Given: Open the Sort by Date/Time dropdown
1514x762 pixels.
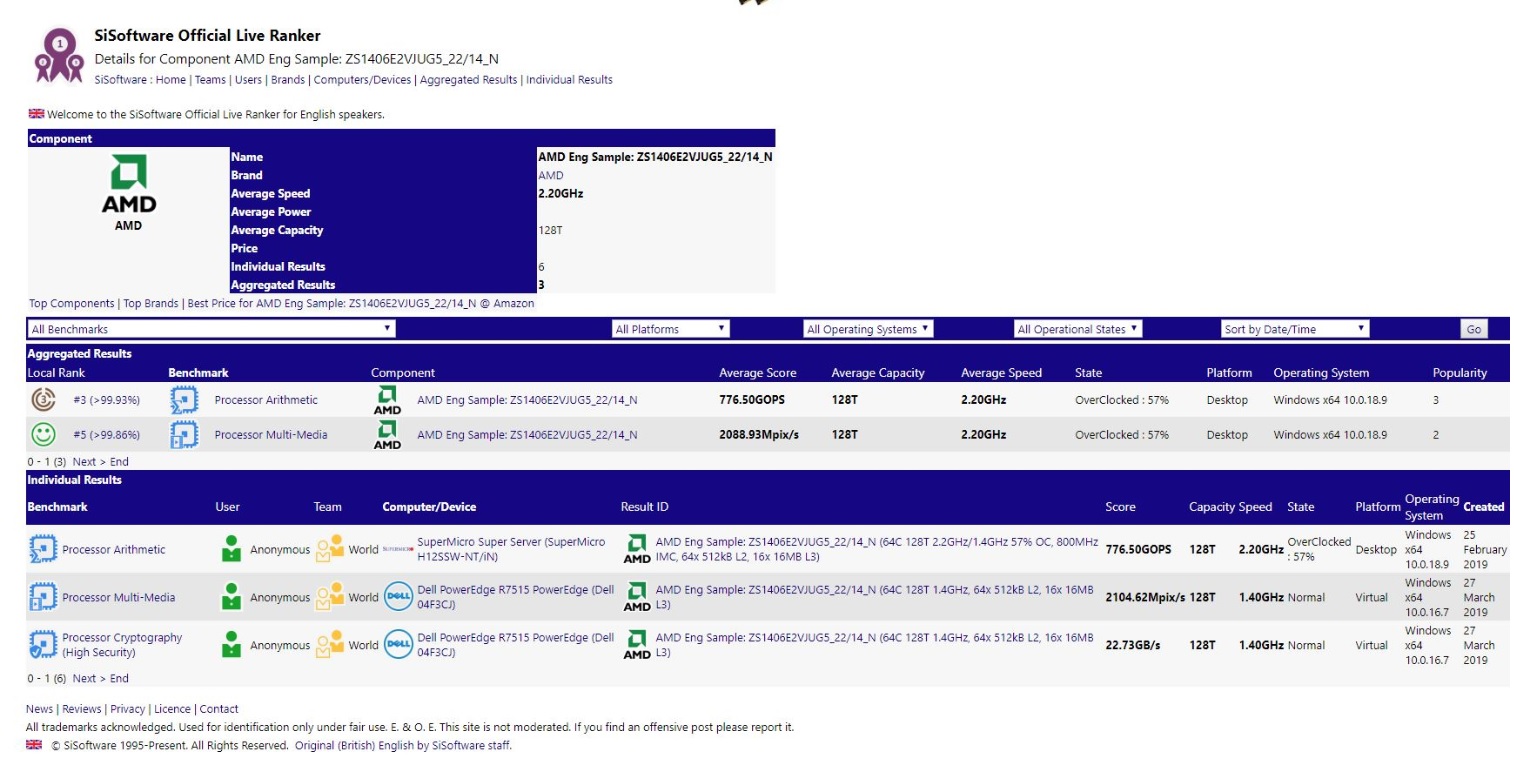Looking at the screenshot, I should 1294,329.
